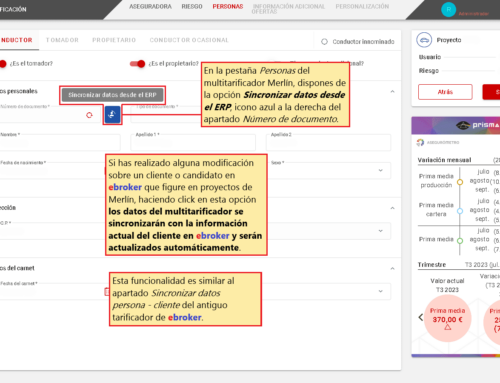The height and width of the screenshot is (383, 500).
Task: Open the Sexo dropdown
Action: [x=380, y=170]
